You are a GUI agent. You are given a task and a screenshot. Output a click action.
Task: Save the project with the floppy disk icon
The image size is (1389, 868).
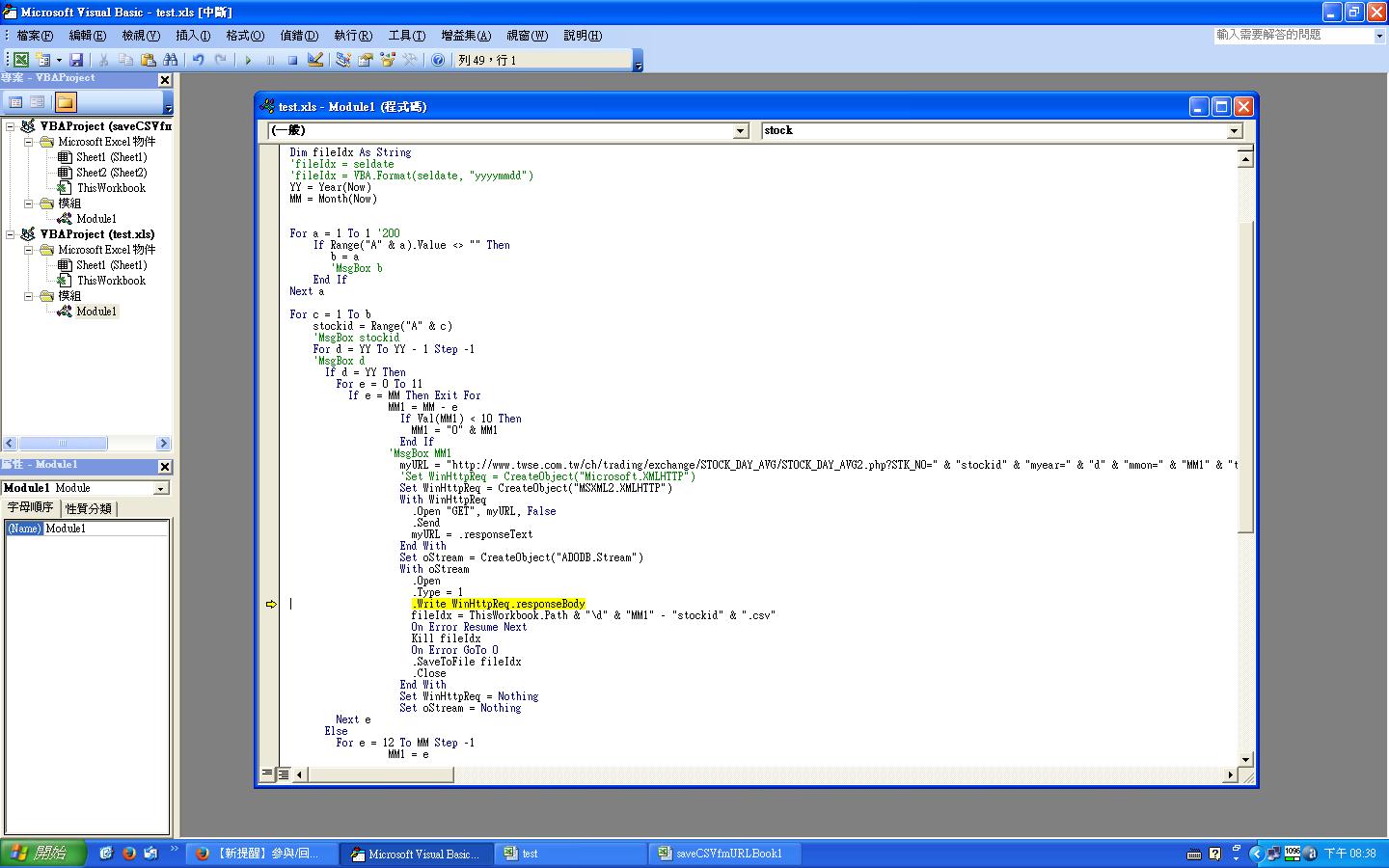(x=76, y=60)
